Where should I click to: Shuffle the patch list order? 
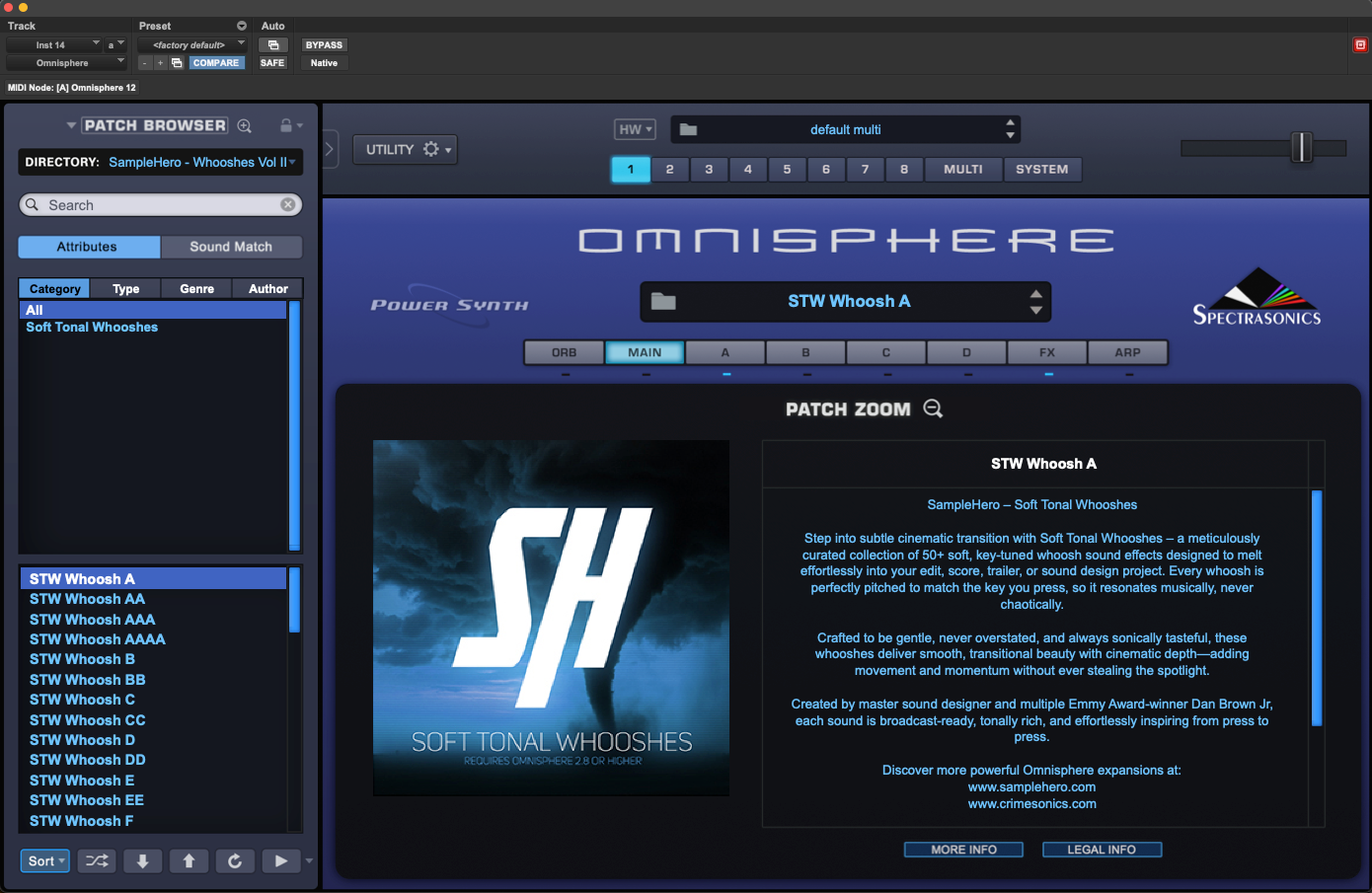click(97, 860)
